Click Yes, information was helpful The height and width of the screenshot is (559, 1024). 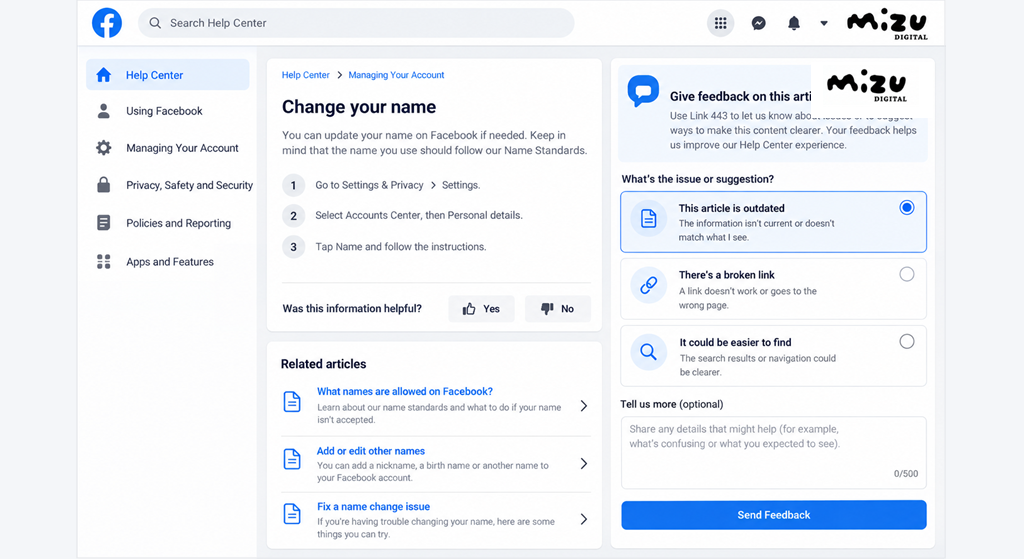(481, 309)
